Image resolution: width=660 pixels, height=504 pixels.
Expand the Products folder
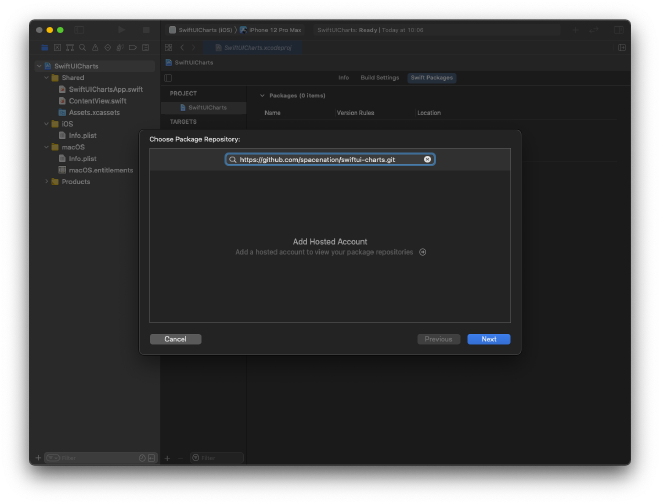47,181
